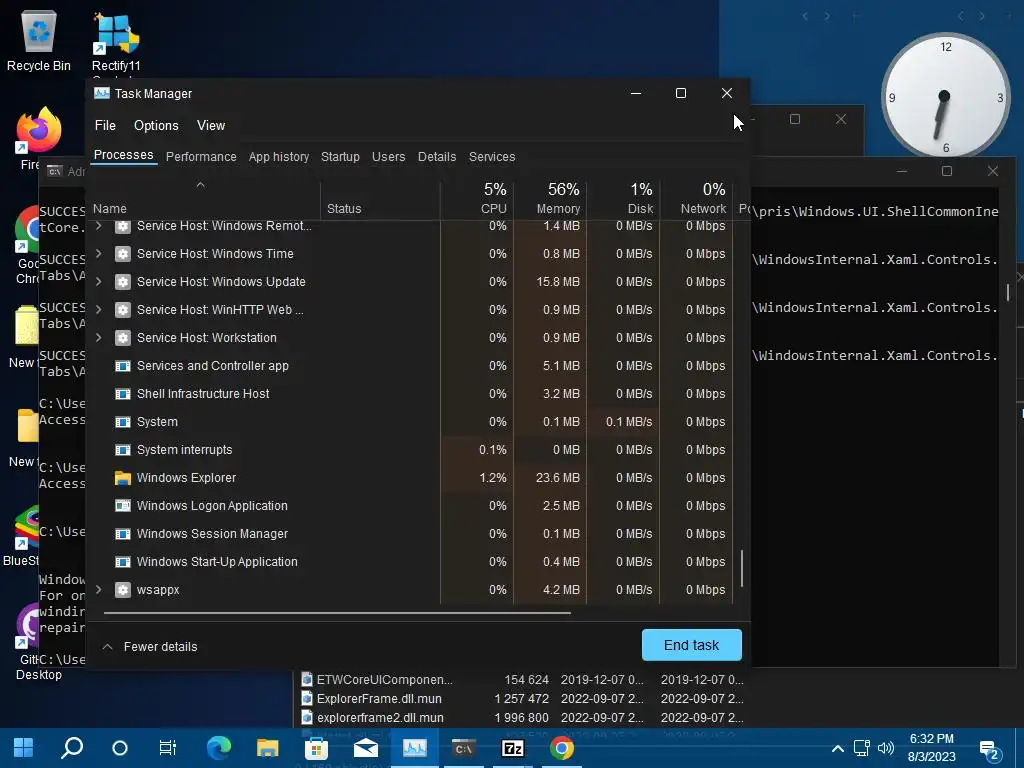Select the Windows Session Manager row

[411, 534]
